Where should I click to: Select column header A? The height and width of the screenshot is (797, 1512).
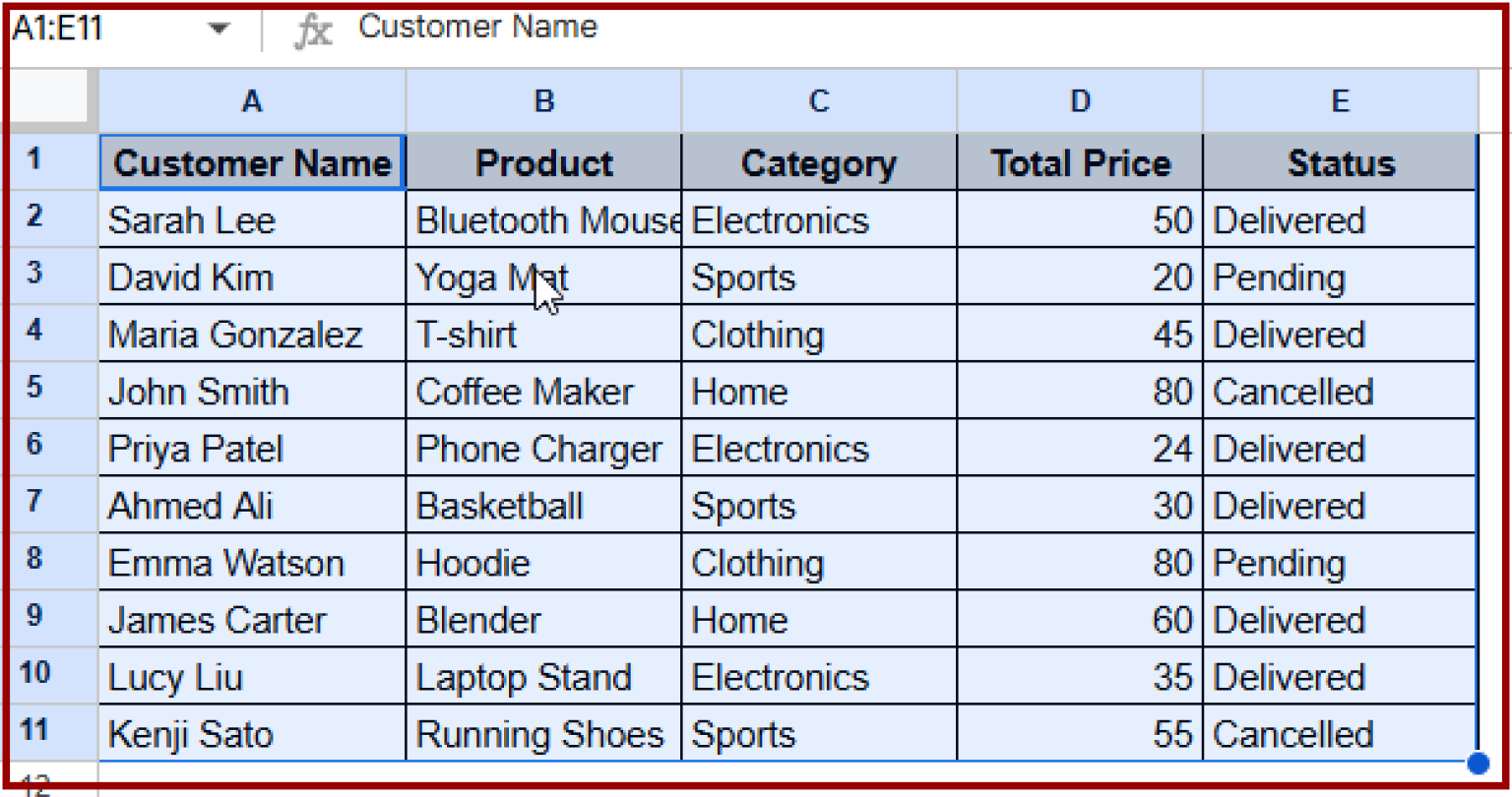[251, 100]
